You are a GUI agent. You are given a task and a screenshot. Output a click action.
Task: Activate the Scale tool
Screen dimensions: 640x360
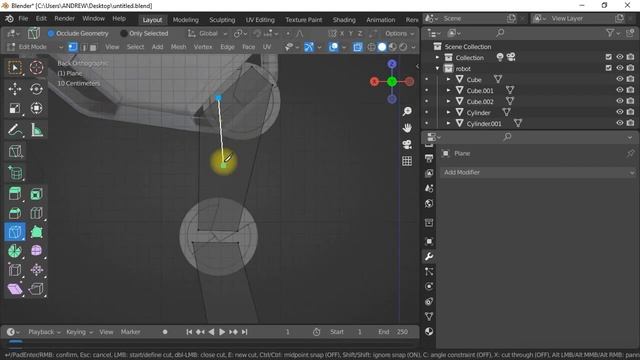15,108
